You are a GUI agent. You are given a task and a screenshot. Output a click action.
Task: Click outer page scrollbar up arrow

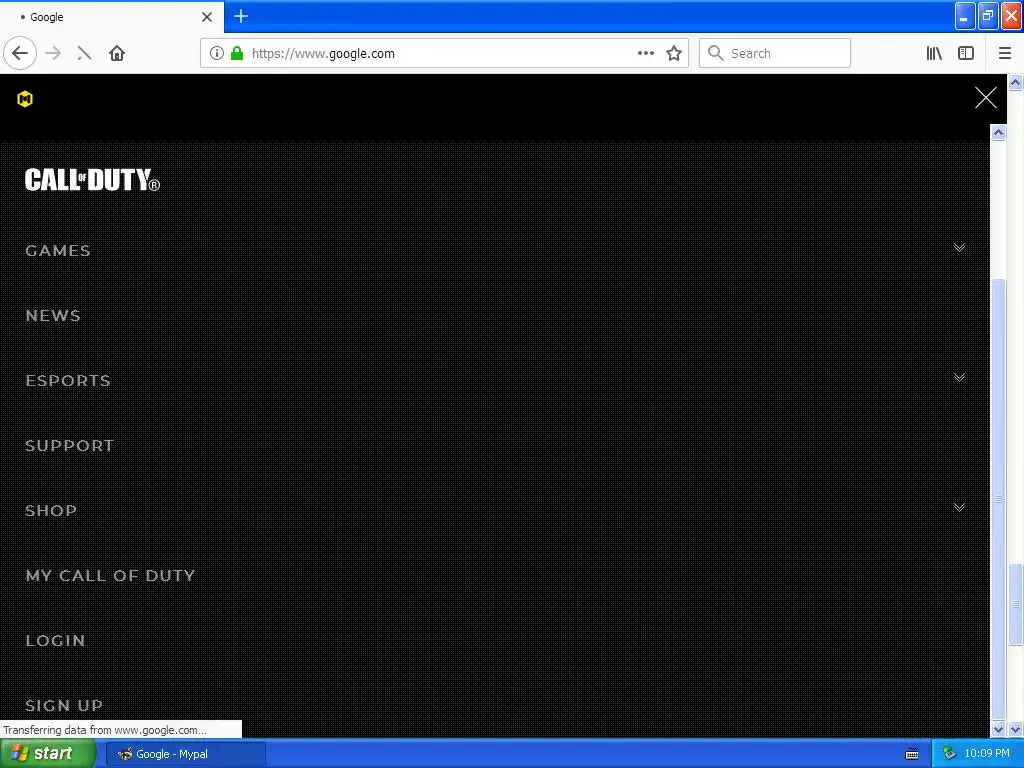pyautogui.click(x=1016, y=83)
